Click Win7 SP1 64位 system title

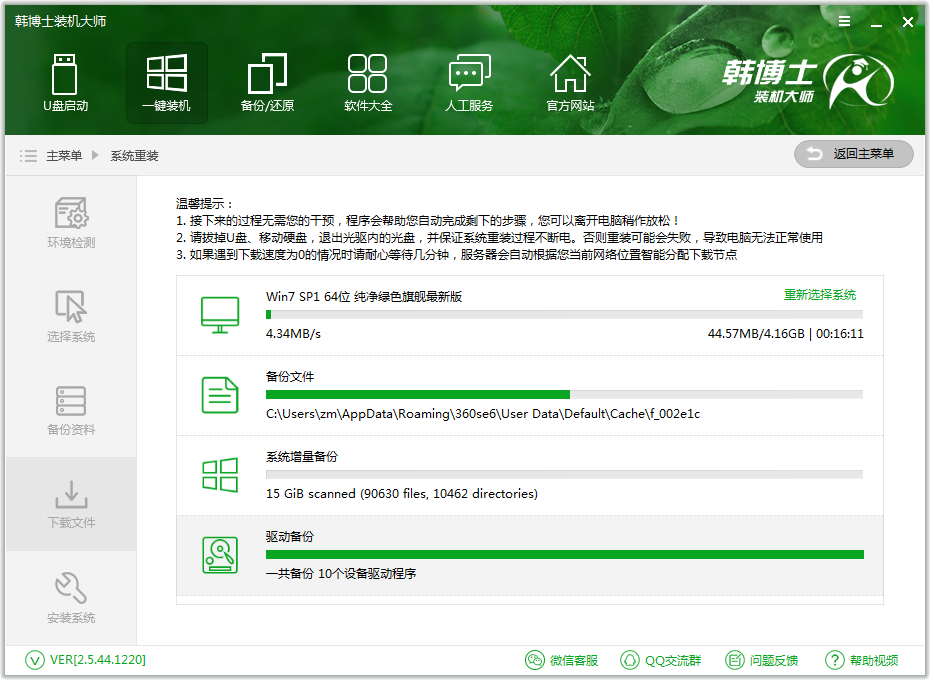click(x=364, y=296)
